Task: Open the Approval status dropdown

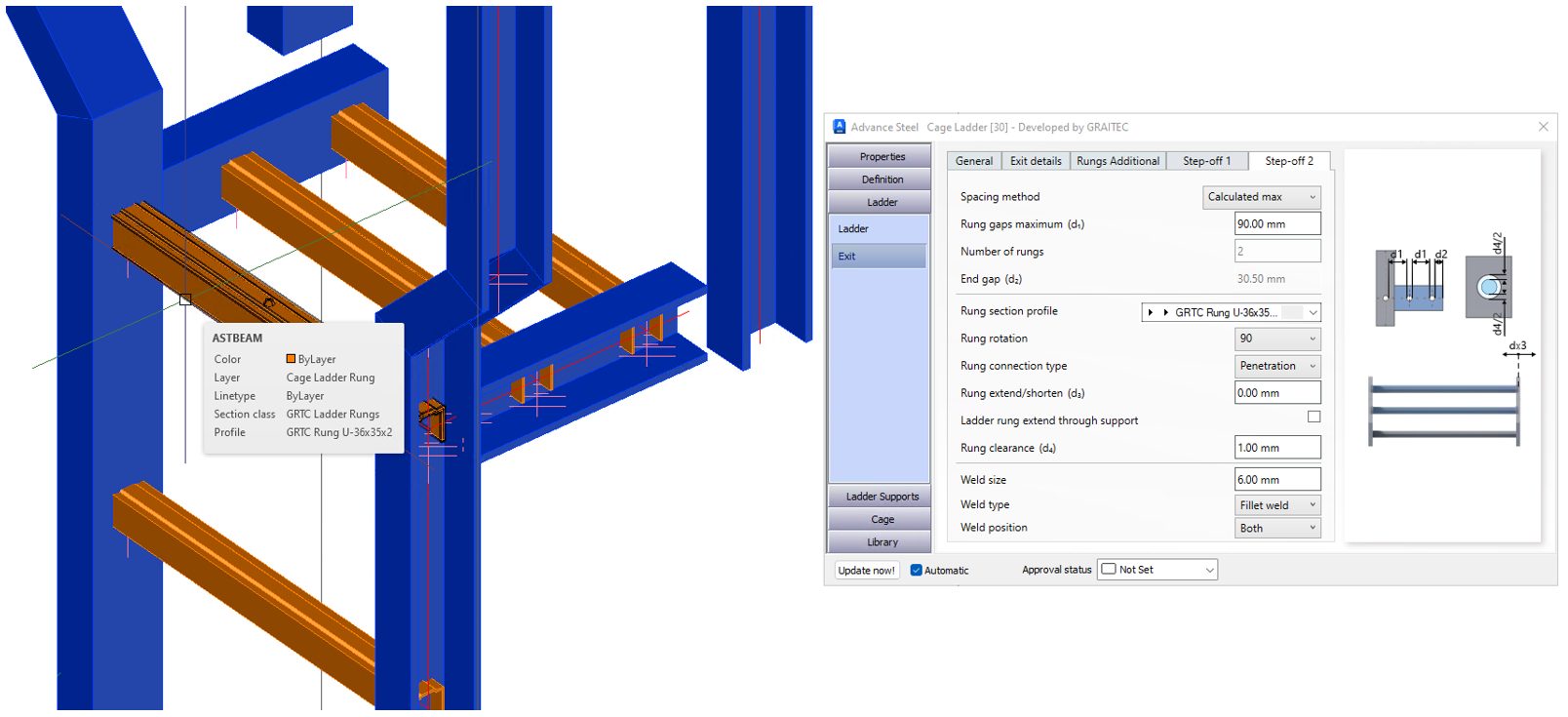Action: (x=1157, y=570)
